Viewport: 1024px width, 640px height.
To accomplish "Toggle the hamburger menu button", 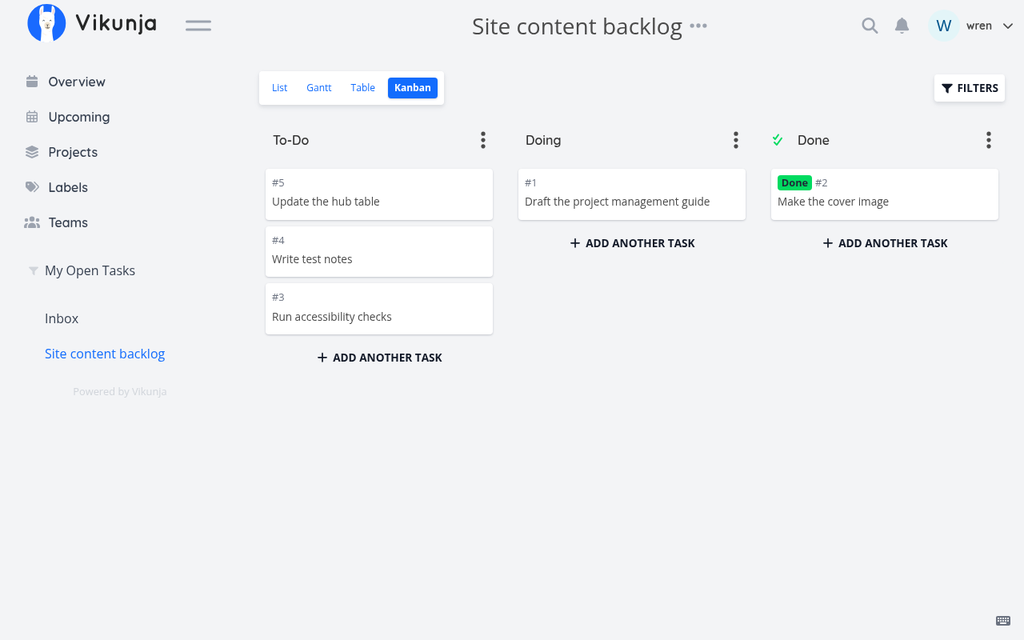I will point(198,25).
